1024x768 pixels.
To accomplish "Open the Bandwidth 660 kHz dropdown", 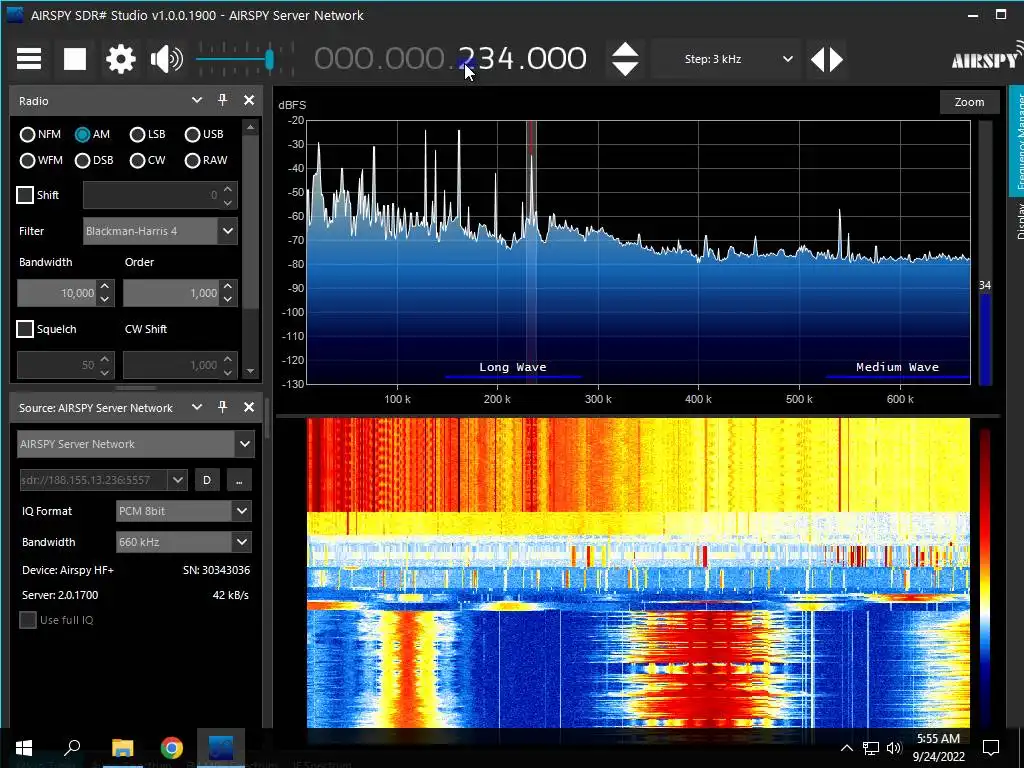I will [x=184, y=541].
